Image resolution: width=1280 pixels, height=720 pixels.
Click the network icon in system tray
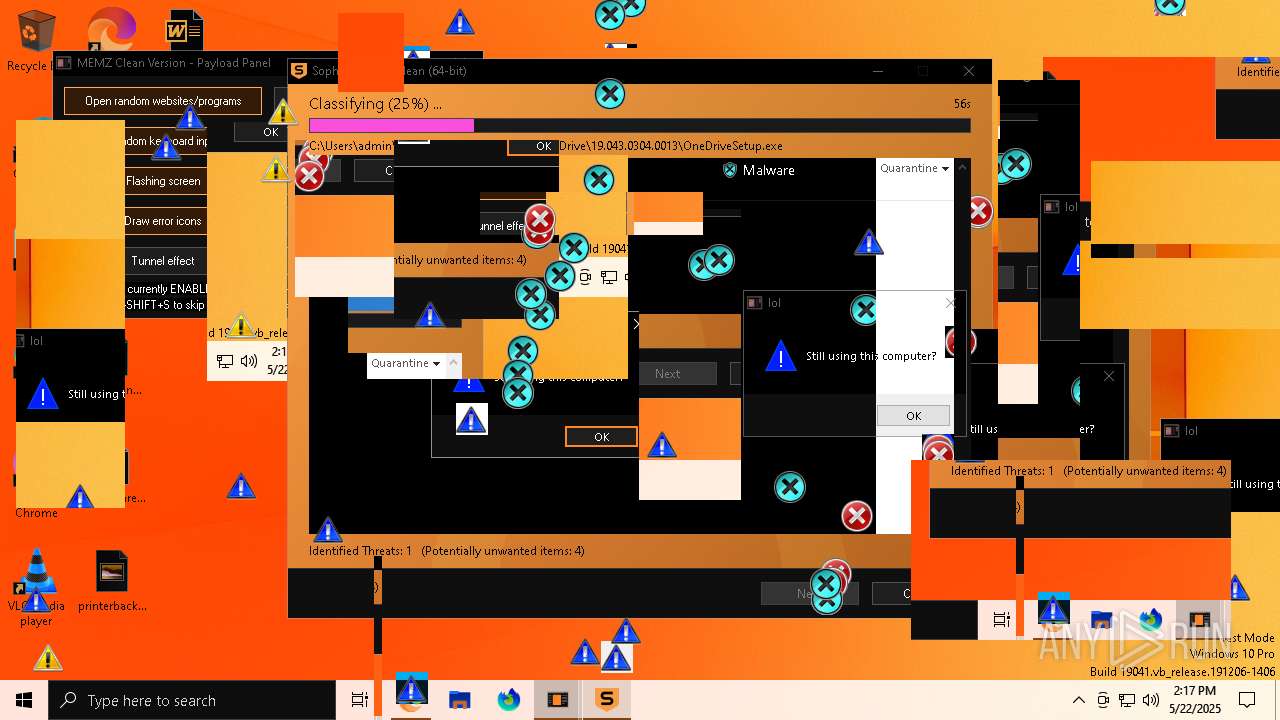click(x=1127, y=700)
